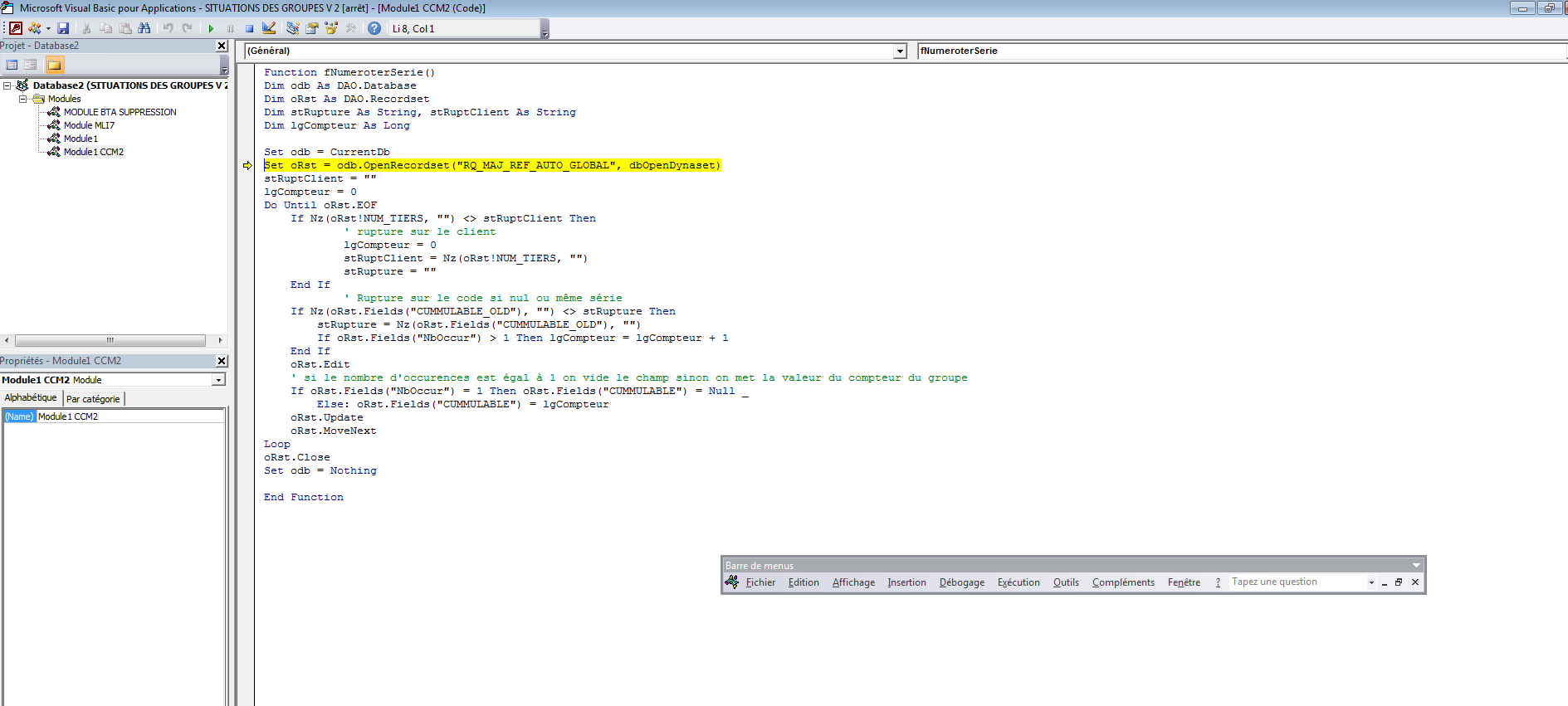Click the Undo arrow icon
Screen dimensions: 1568x706
(x=169, y=28)
